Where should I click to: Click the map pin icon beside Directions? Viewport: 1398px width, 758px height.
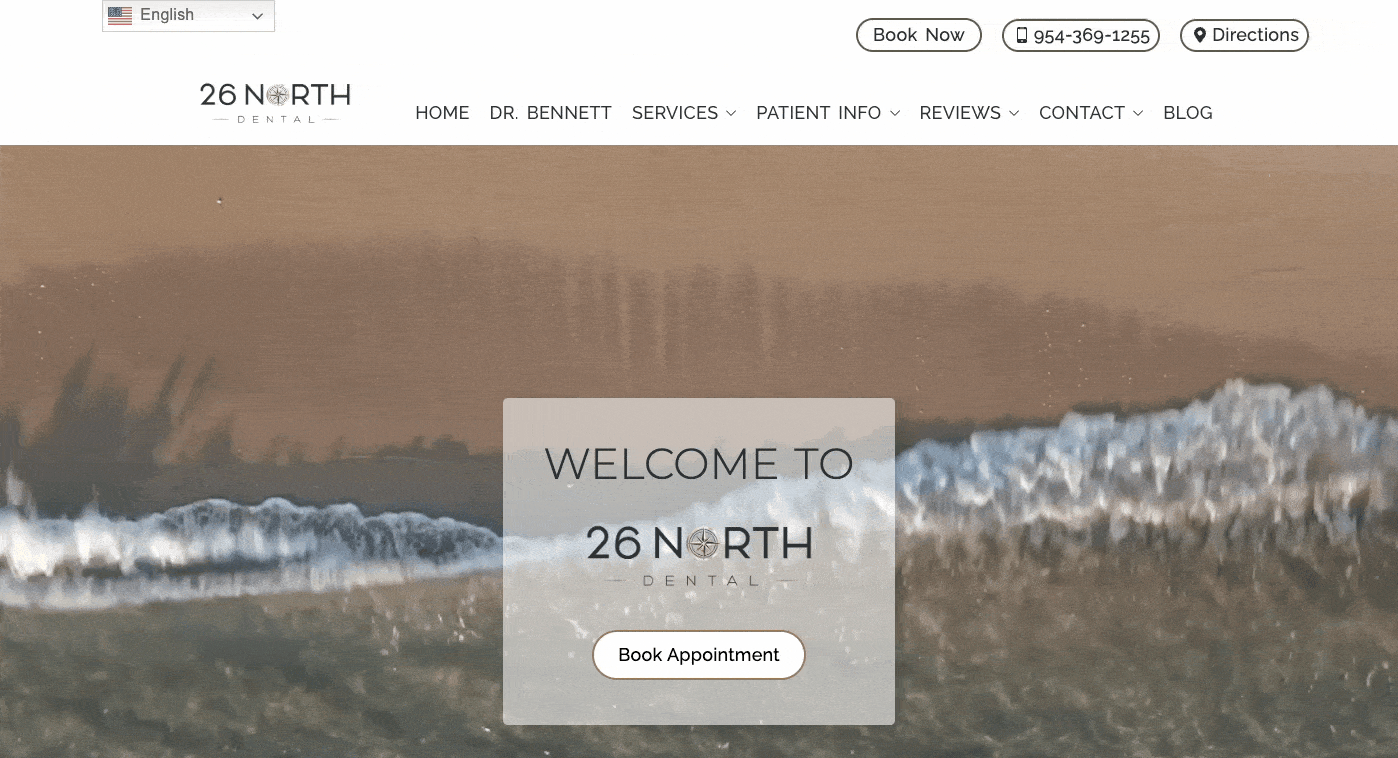(1200, 35)
